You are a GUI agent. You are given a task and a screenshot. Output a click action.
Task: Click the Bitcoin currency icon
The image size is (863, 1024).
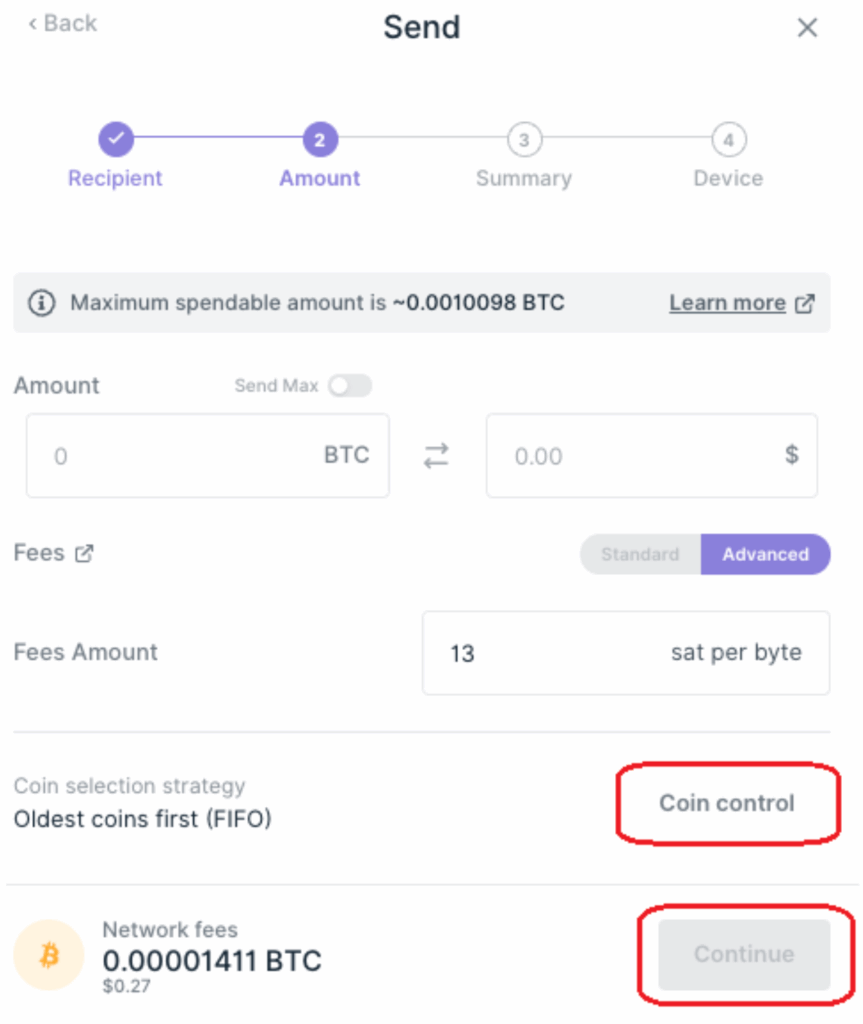[47, 954]
